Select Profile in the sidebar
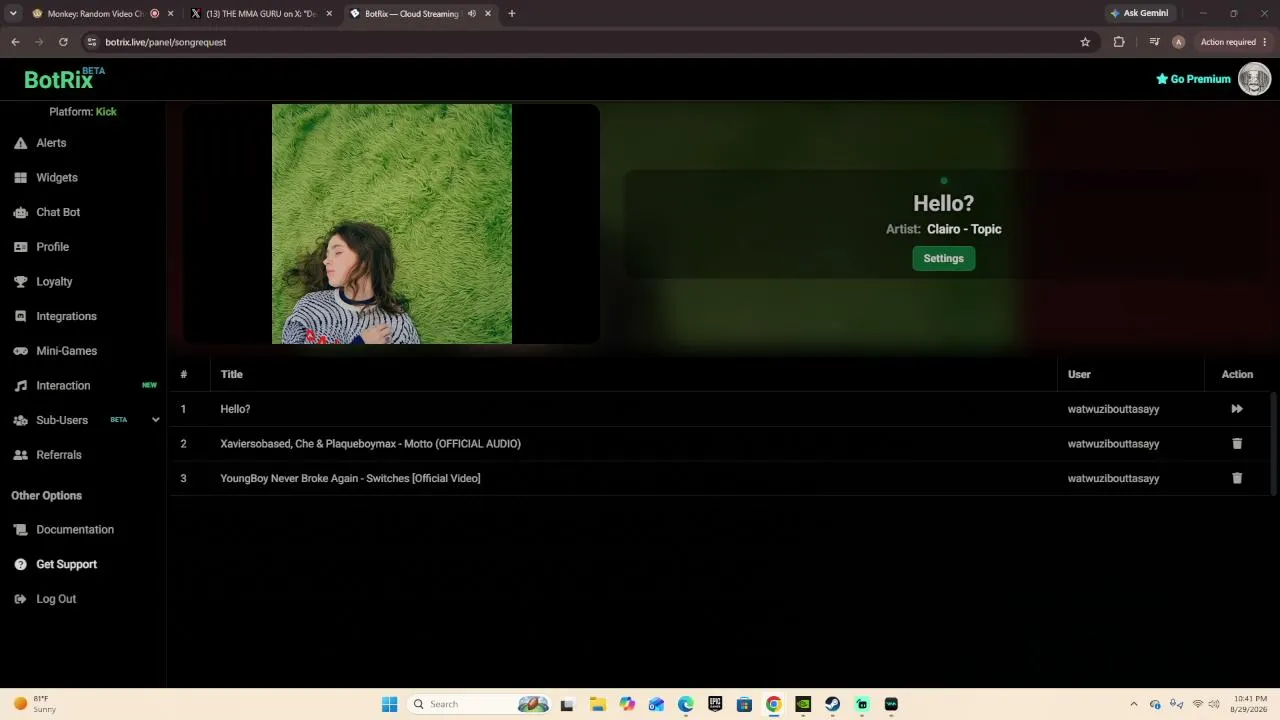1280x720 pixels. (53, 247)
